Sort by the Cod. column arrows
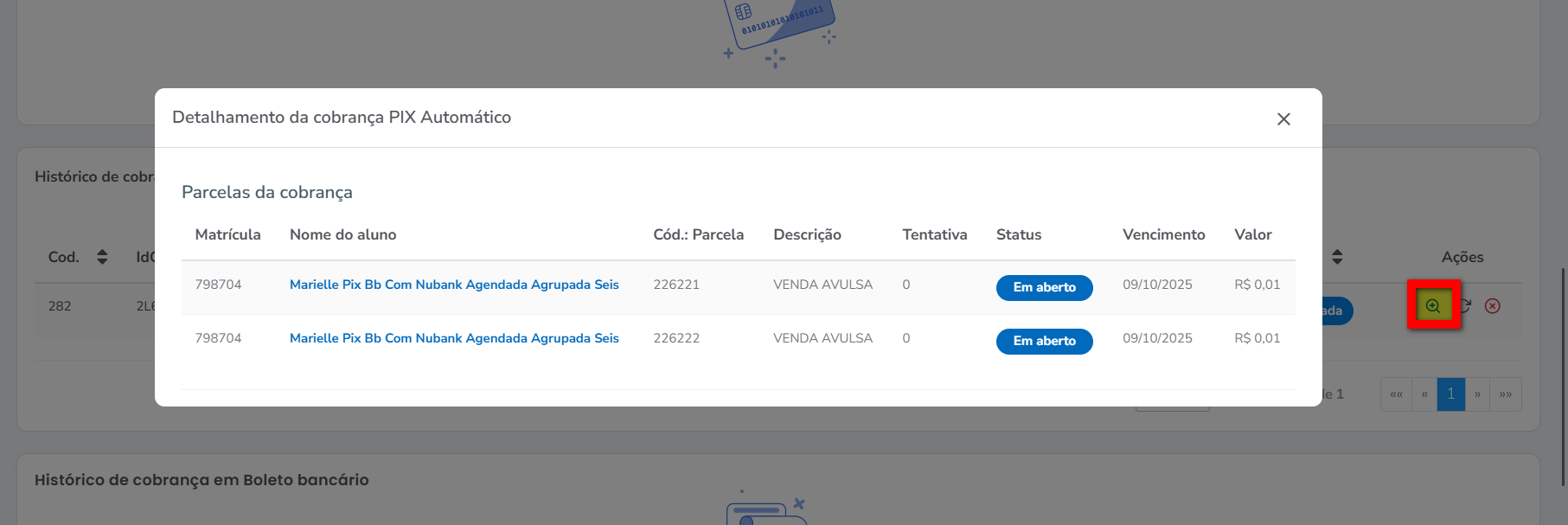Viewport: 1568px width, 525px height. click(x=102, y=257)
